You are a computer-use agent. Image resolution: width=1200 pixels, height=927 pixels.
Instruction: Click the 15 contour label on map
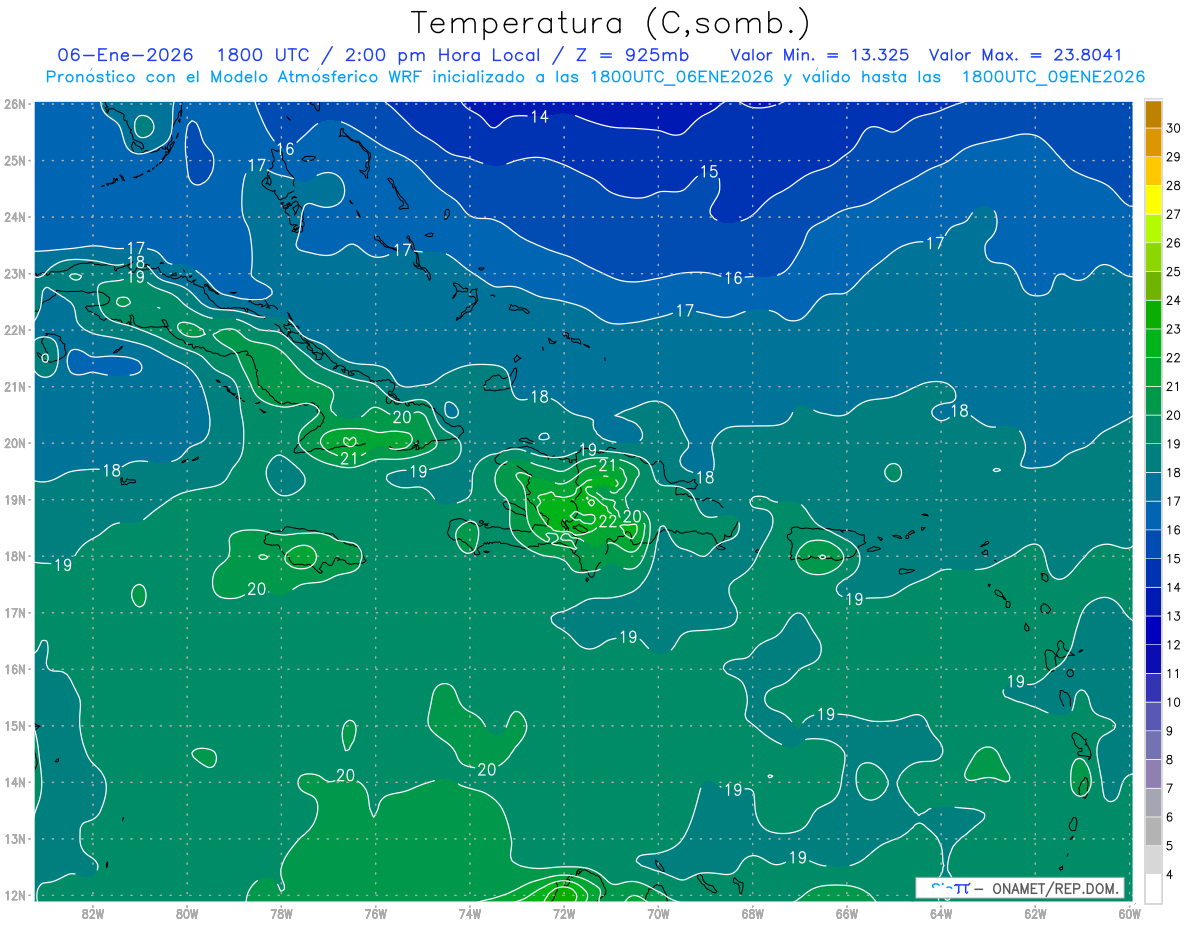(708, 172)
